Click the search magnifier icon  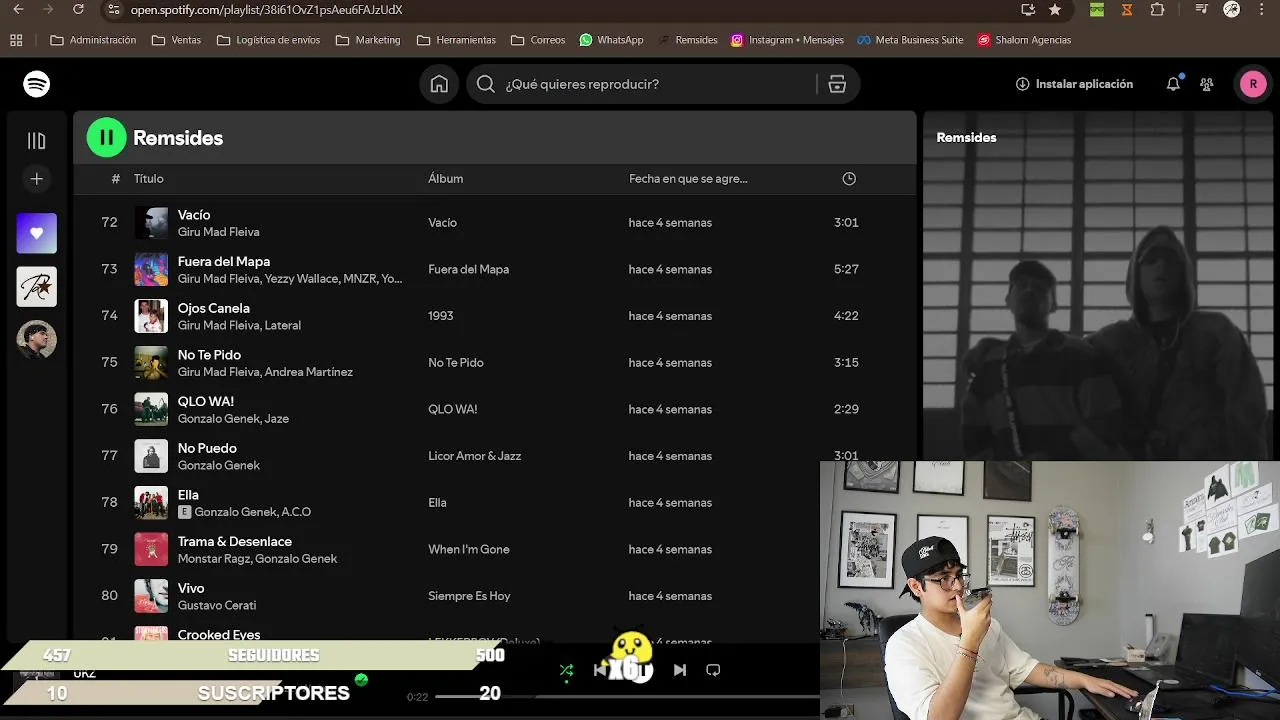click(486, 84)
